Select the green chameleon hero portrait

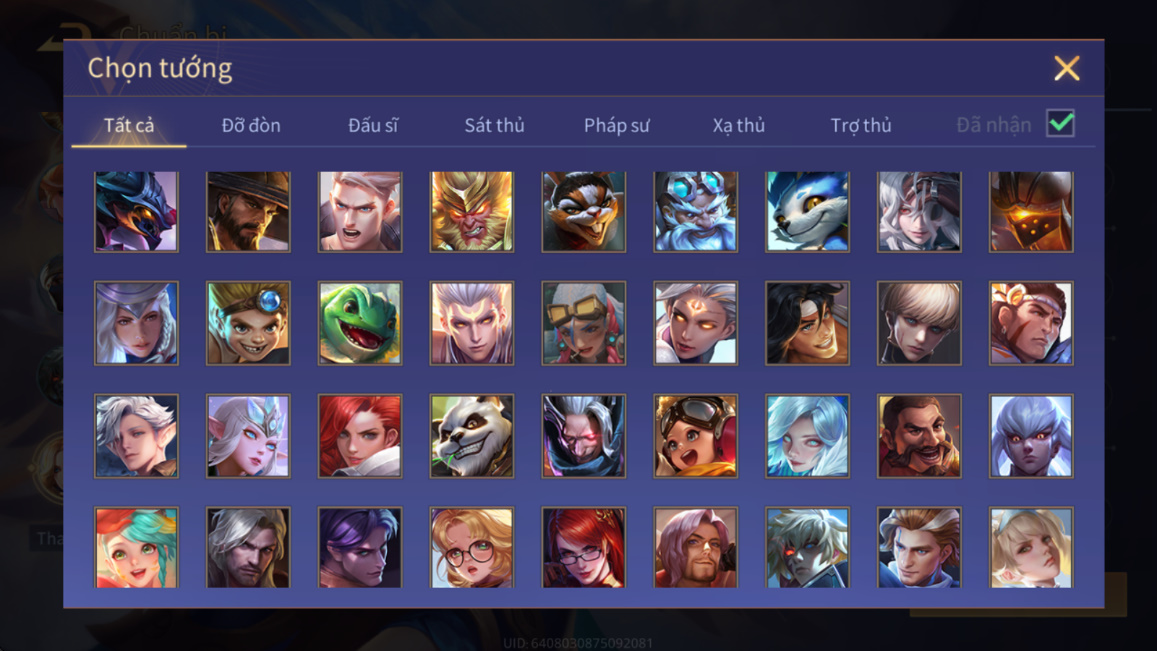(360, 323)
